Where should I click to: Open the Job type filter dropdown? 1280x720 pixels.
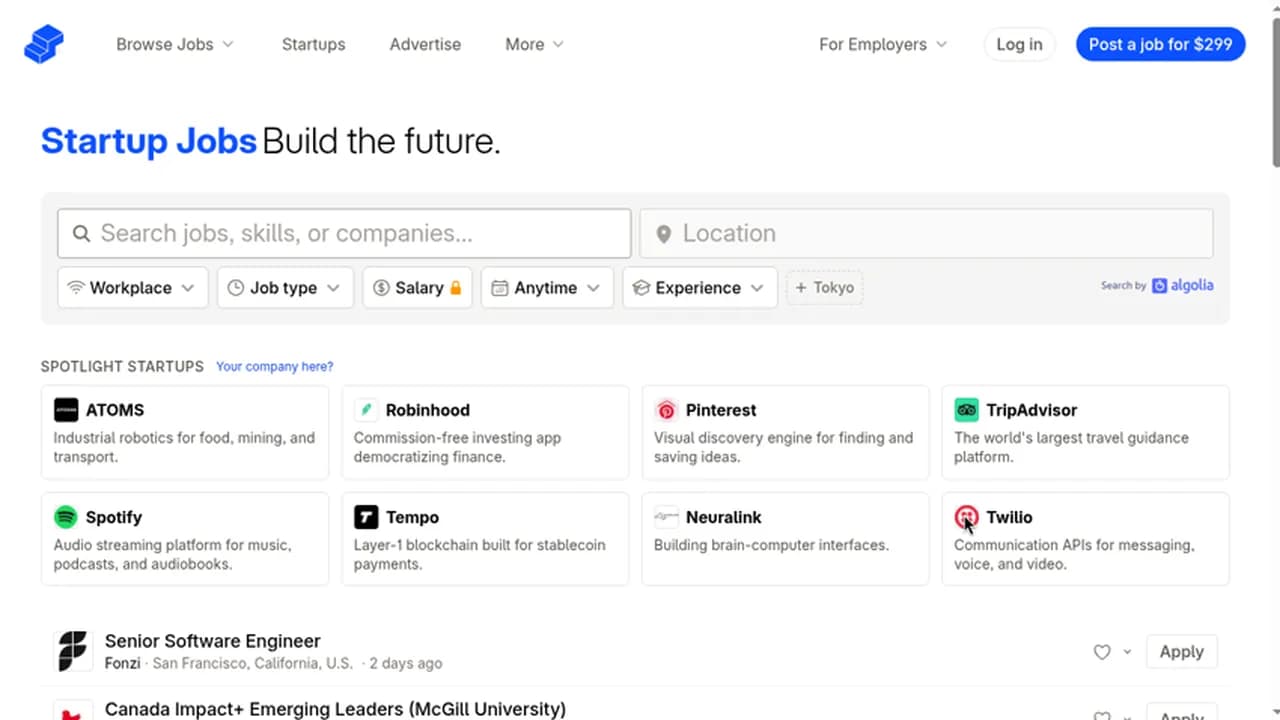(x=285, y=287)
